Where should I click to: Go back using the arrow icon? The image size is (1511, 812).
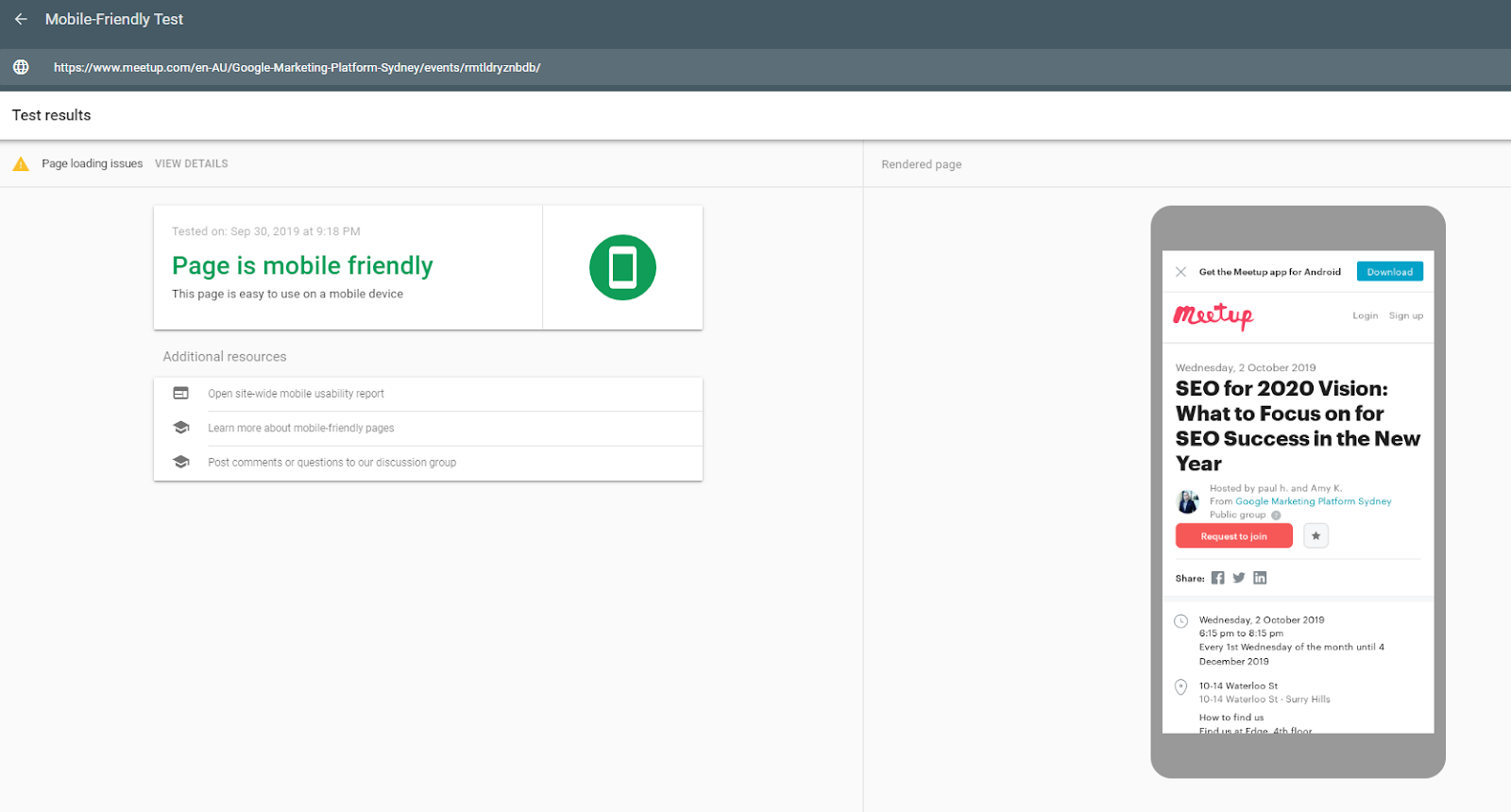click(21, 19)
